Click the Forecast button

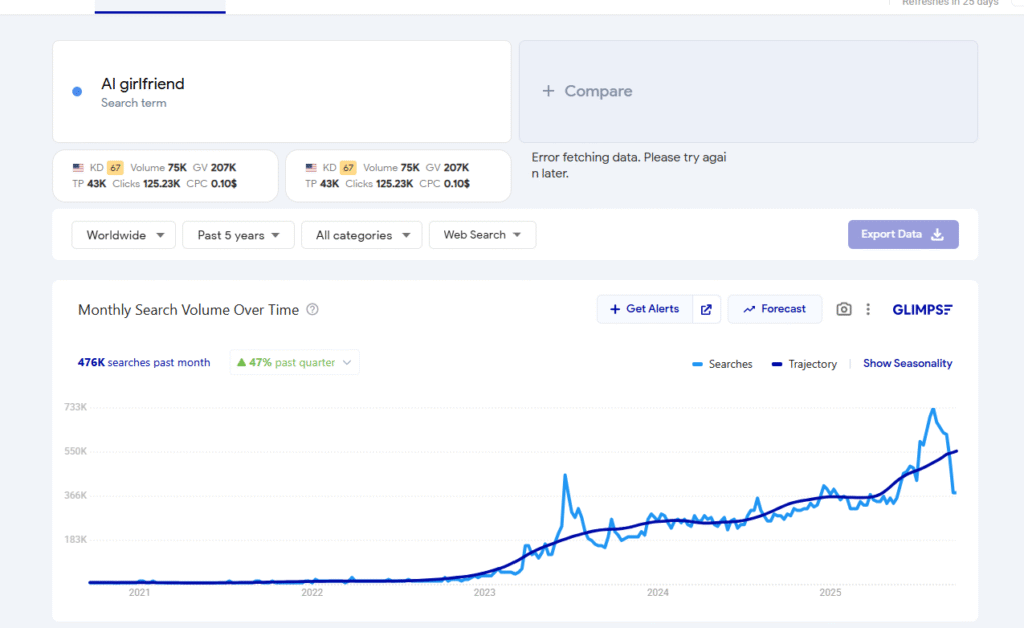click(774, 310)
